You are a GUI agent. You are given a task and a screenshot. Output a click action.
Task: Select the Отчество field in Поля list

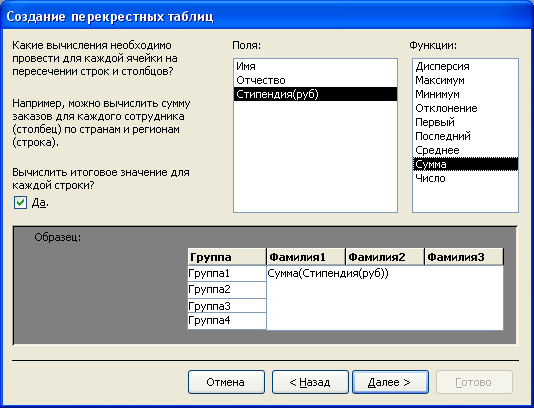pos(315,80)
